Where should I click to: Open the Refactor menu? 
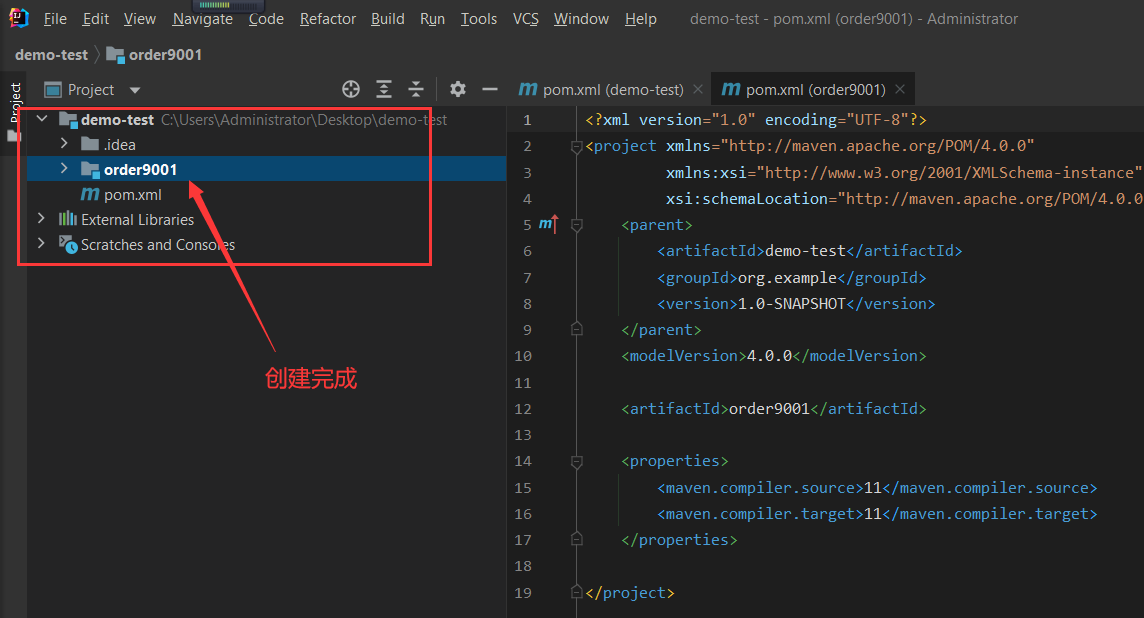[x=328, y=19]
